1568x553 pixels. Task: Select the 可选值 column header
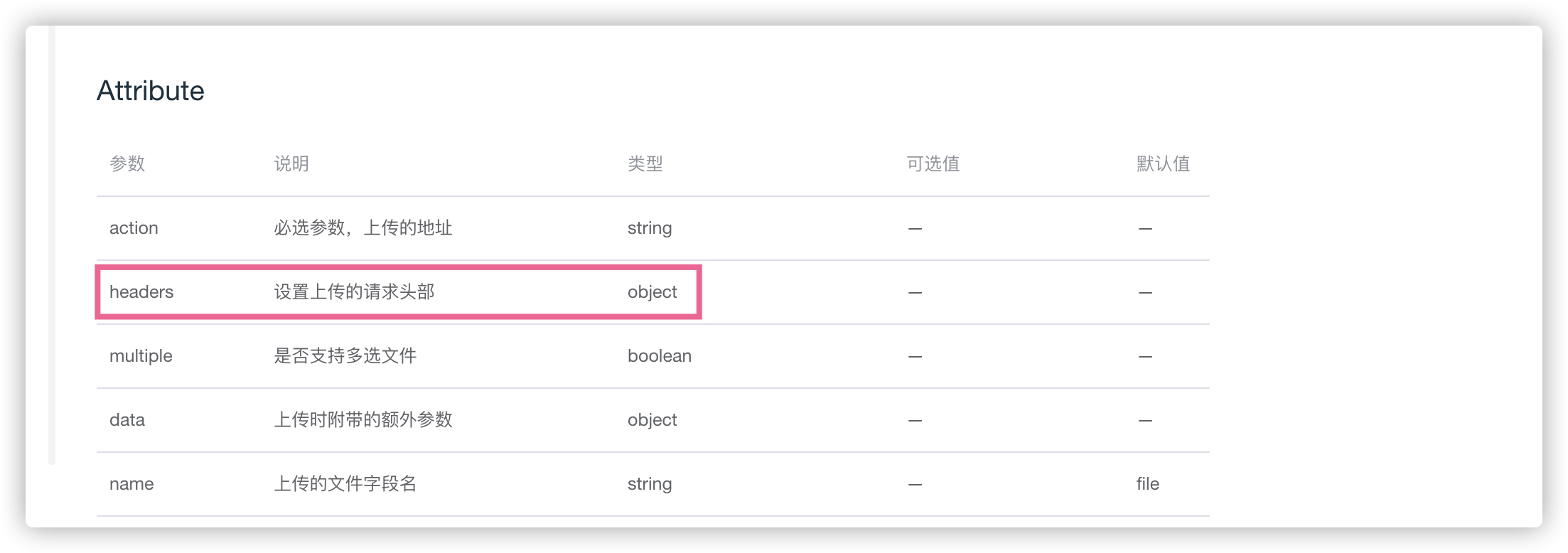coord(933,163)
